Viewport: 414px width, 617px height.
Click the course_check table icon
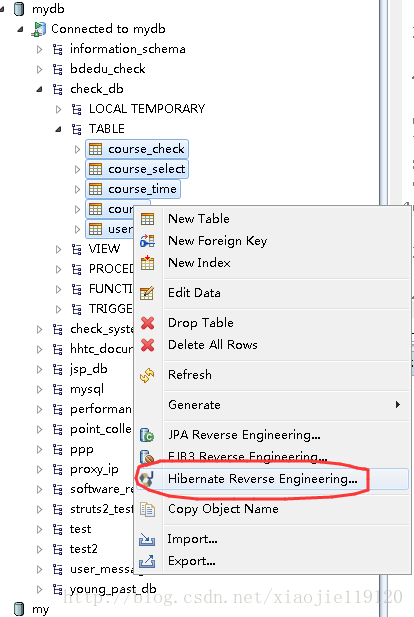coord(95,149)
